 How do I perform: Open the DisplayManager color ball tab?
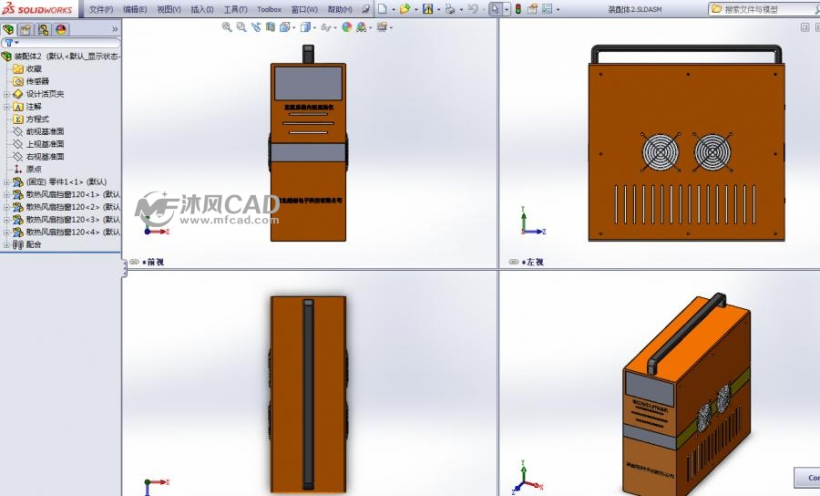coord(61,30)
